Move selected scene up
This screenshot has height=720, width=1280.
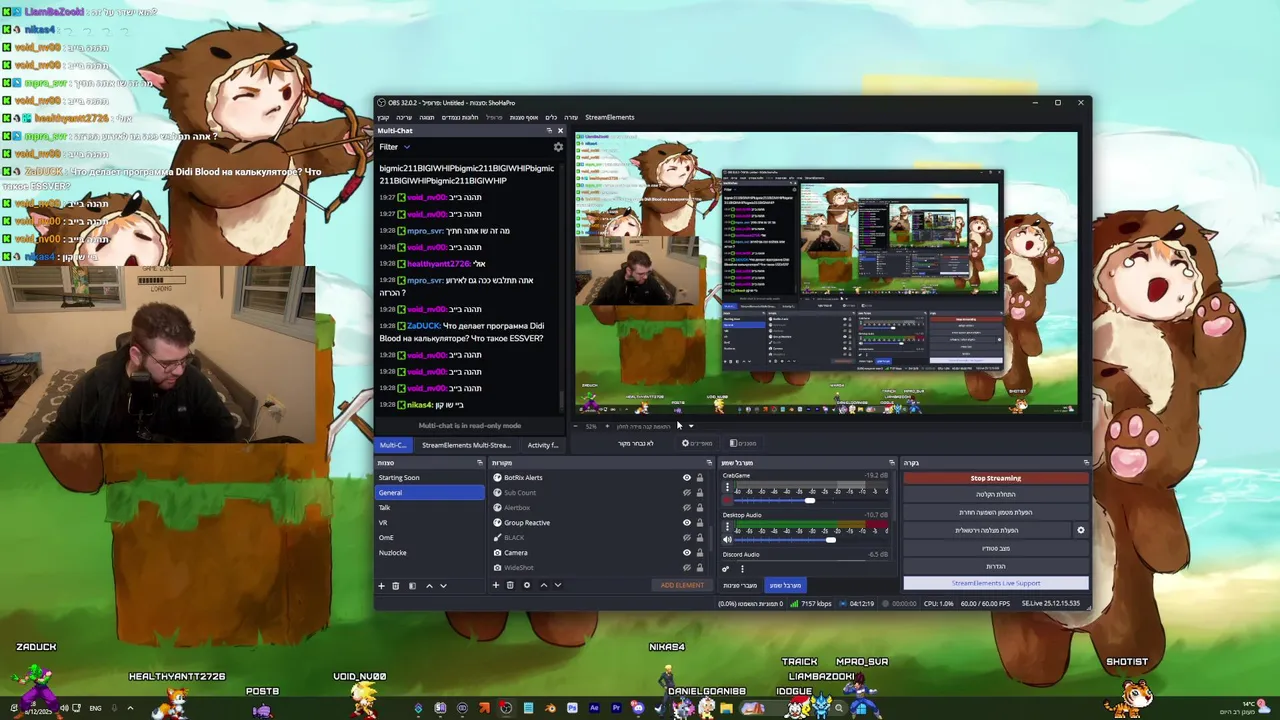429,586
